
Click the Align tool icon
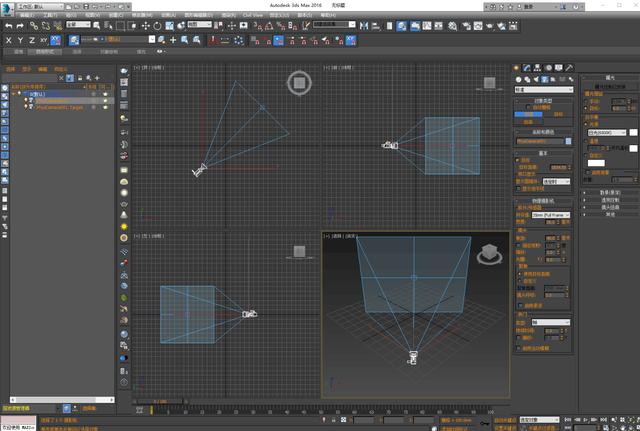[x=376, y=26]
